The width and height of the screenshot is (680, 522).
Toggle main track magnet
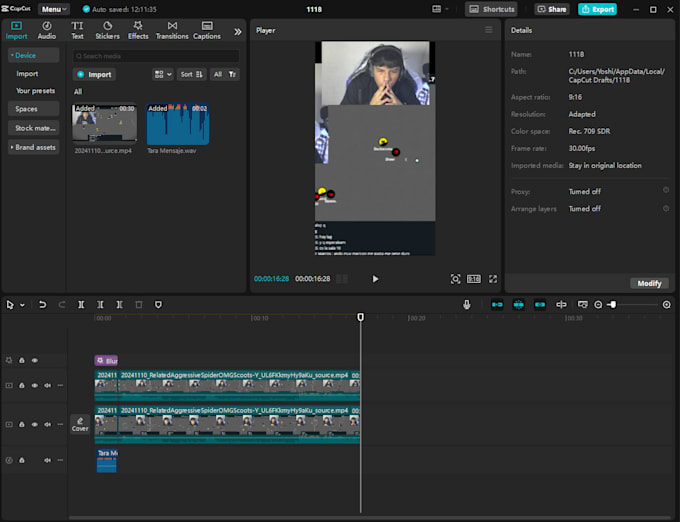[x=497, y=305]
